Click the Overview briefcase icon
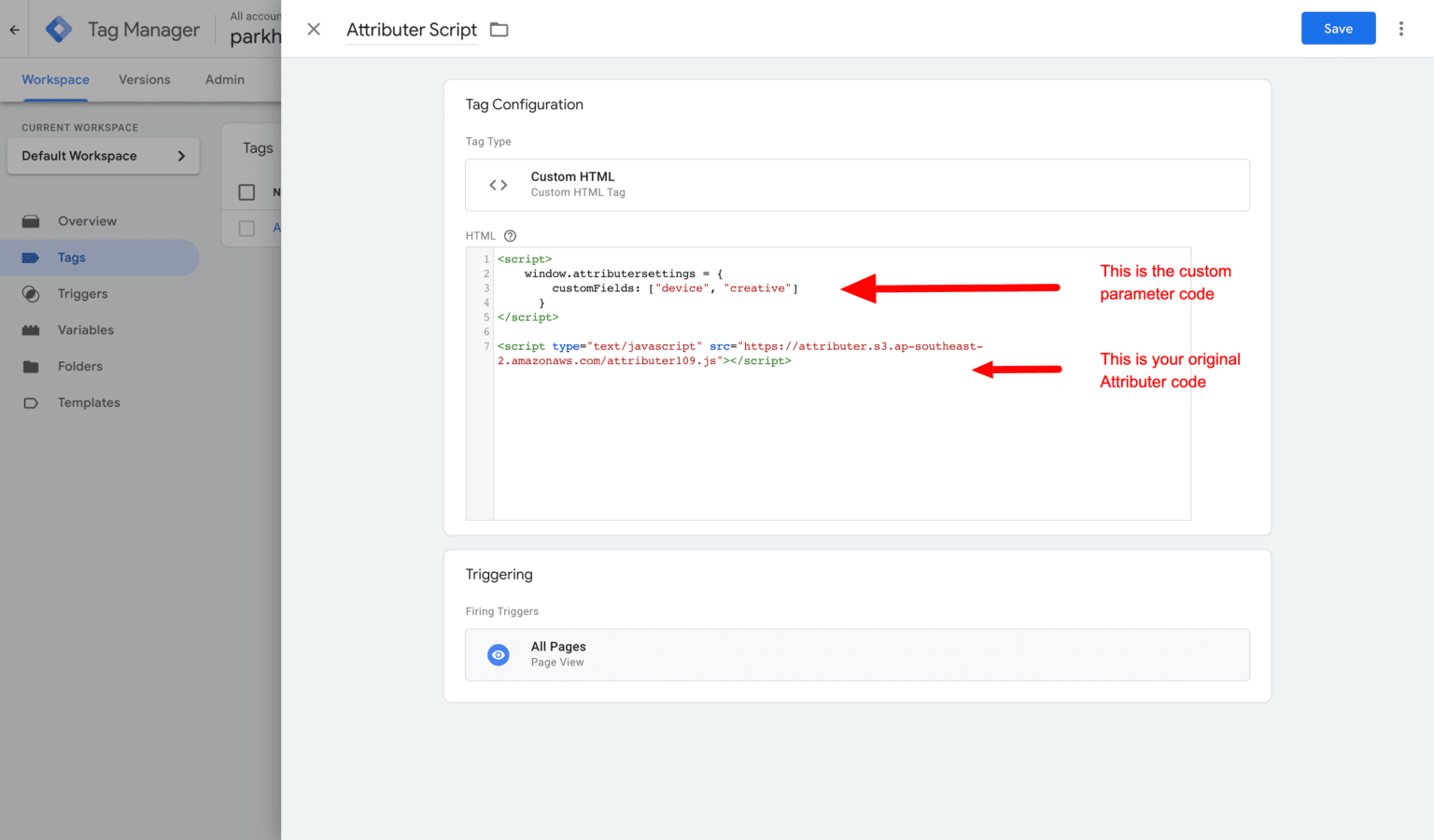1434x840 pixels. click(31, 221)
